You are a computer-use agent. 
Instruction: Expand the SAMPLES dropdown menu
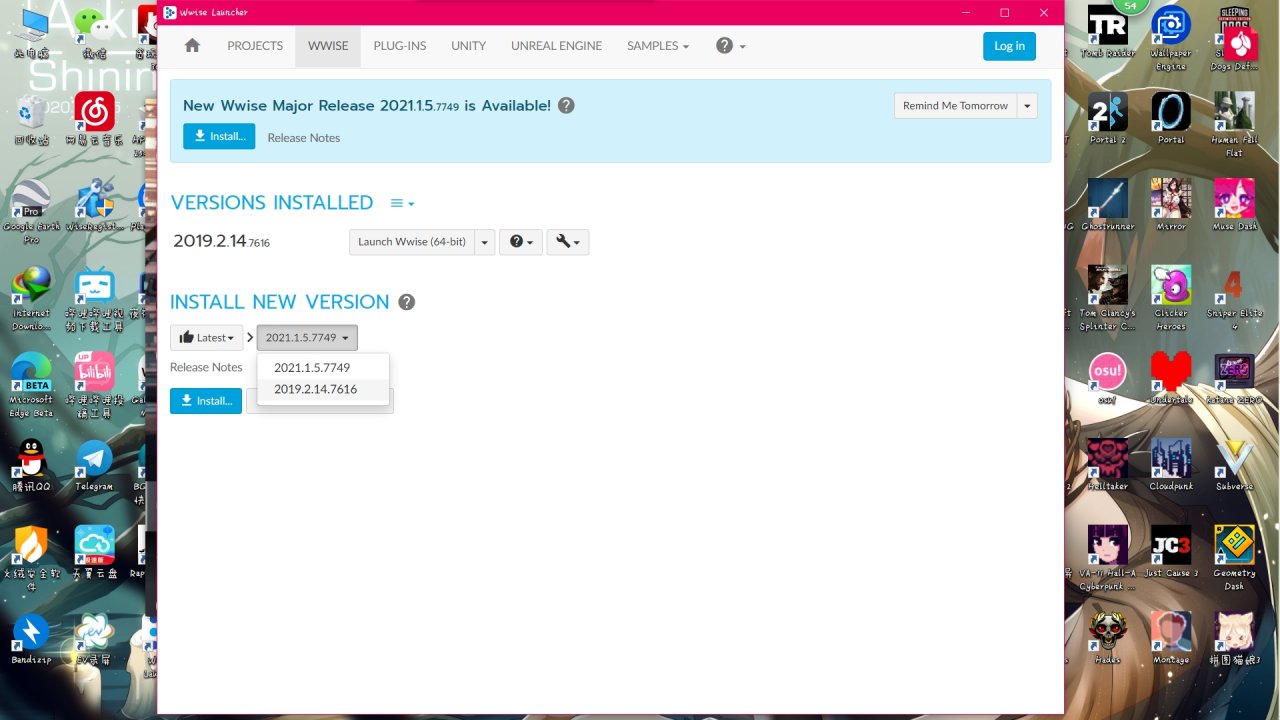658,46
